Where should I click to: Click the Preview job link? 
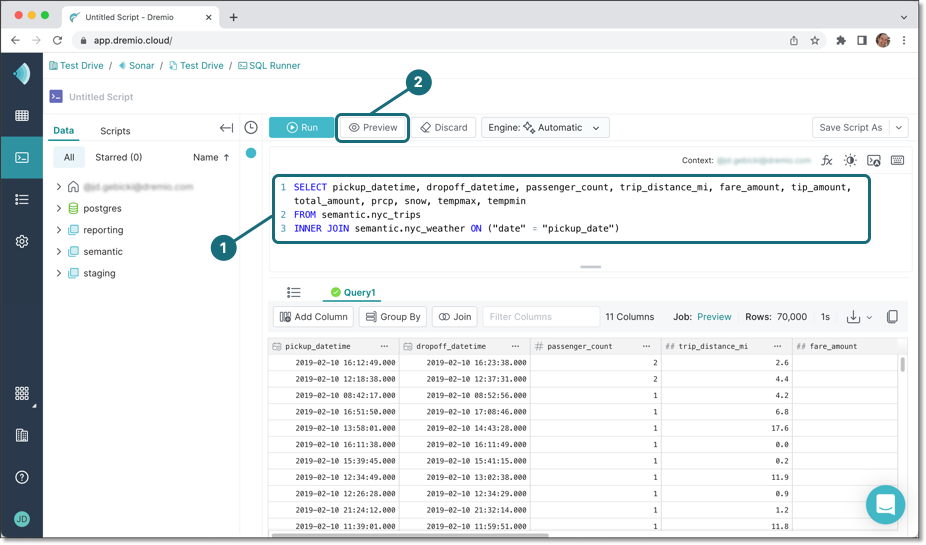[x=714, y=317]
